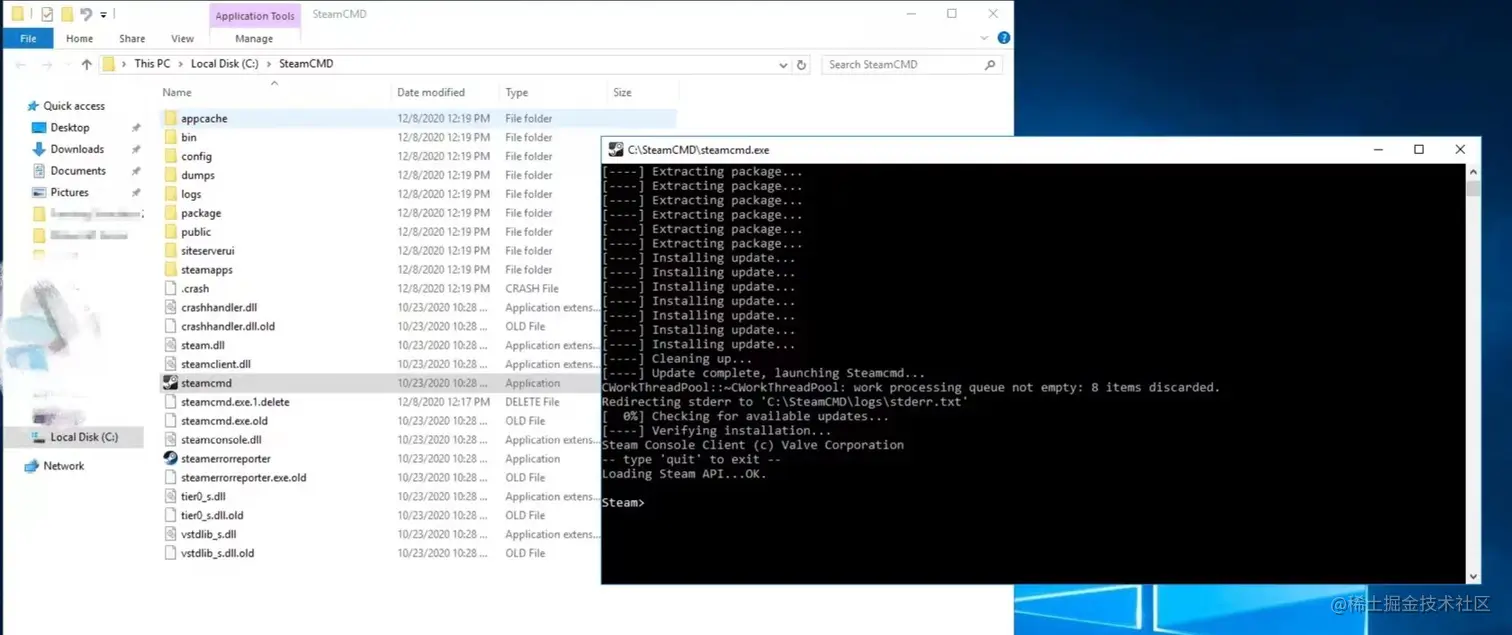
Task: Click the Up one level arrow
Action: (x=87, y=64)
